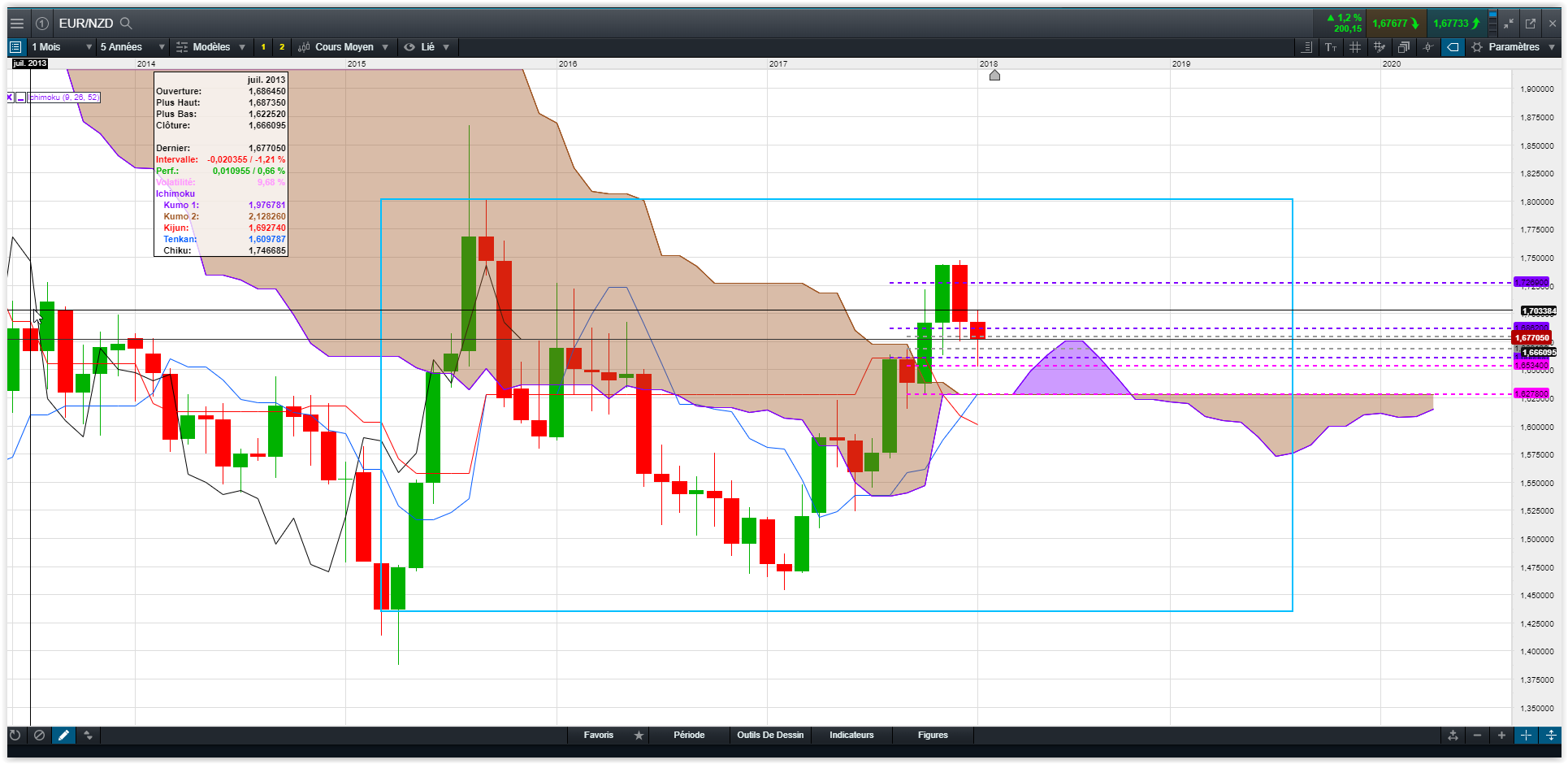Open the grid color picker icon
Viewport: 1568px width, 764px height.
tap(1380, 47)
